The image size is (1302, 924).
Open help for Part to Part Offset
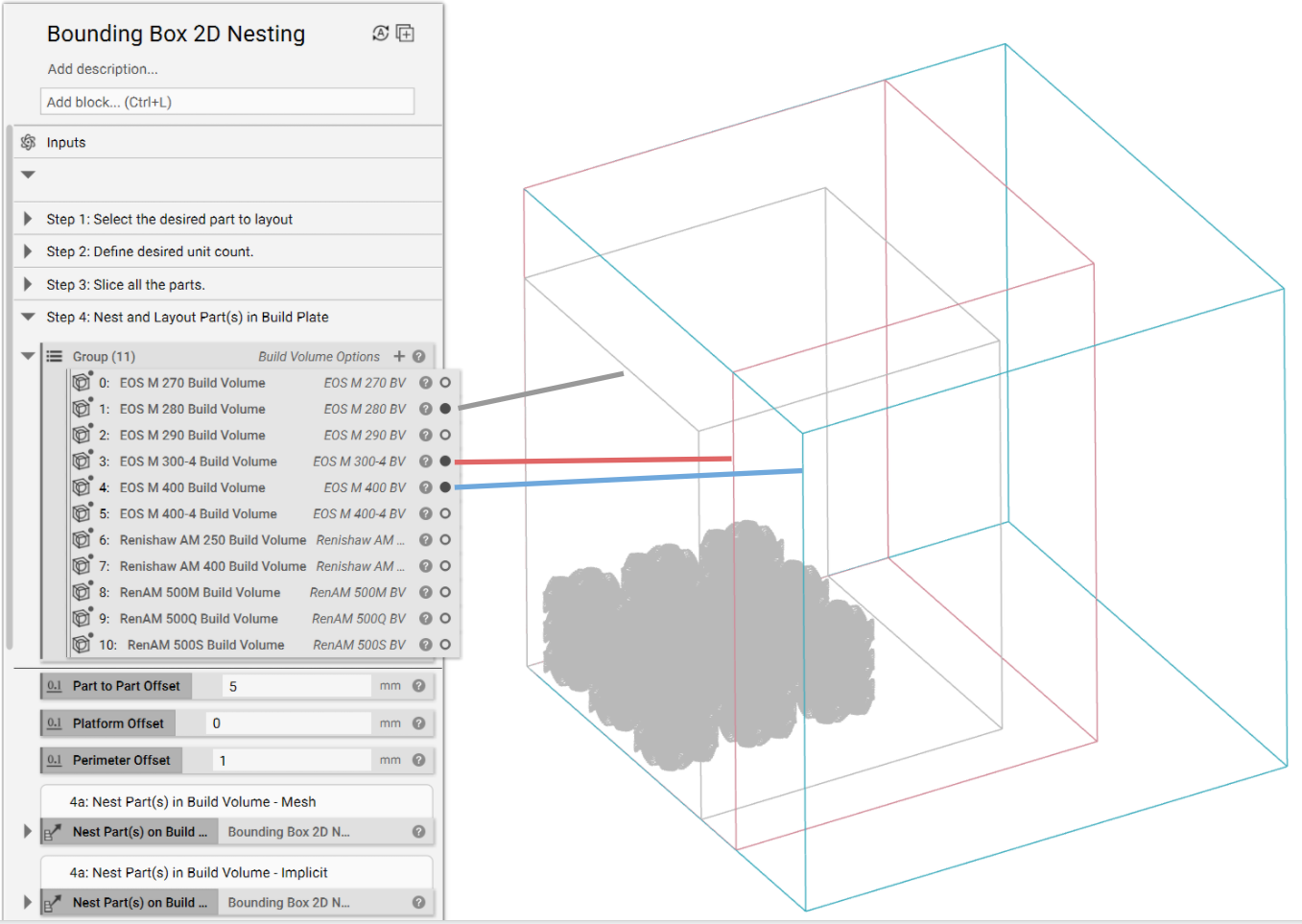coord(419,685)
